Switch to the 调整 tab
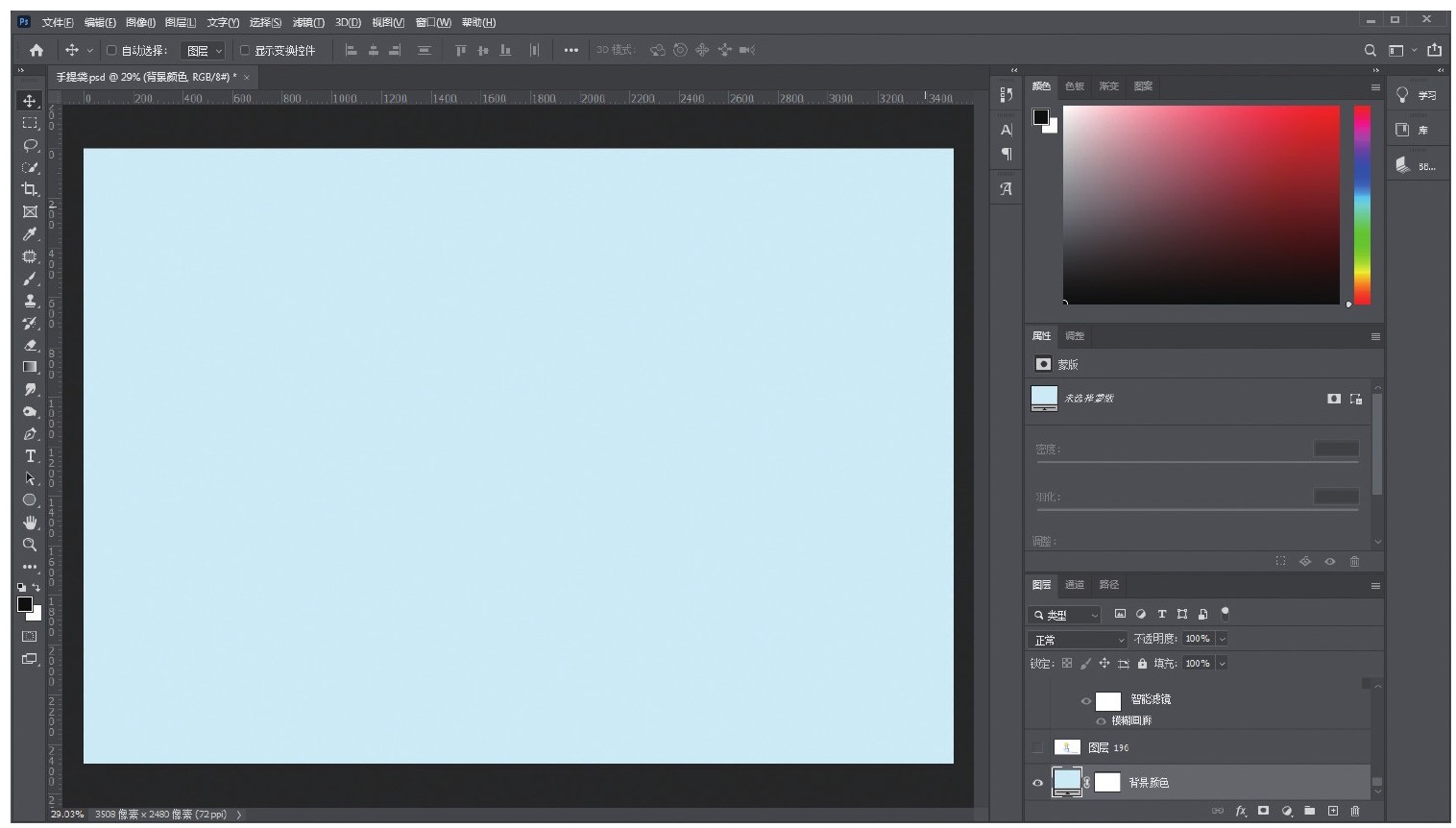This screenshot has height=828, width=1456. [x=1075, y=336]
